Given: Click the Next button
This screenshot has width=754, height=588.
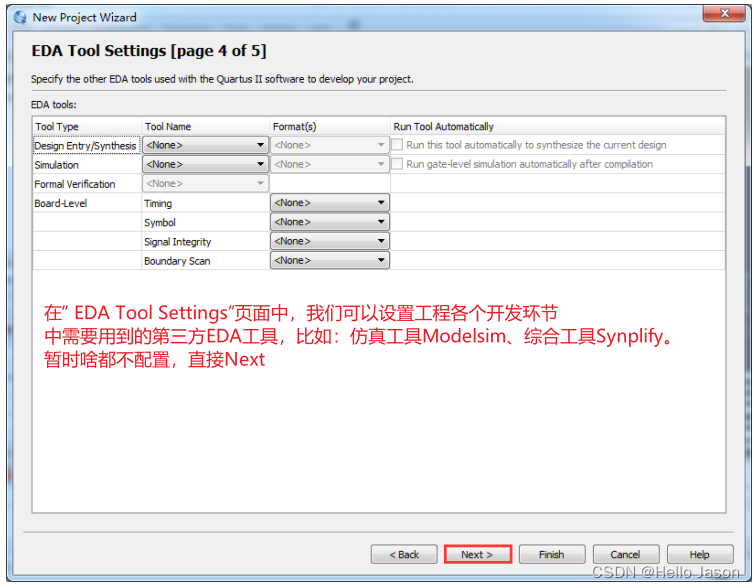Looking at the screenshot, I should pyautogui.click(x=478, y=554).
